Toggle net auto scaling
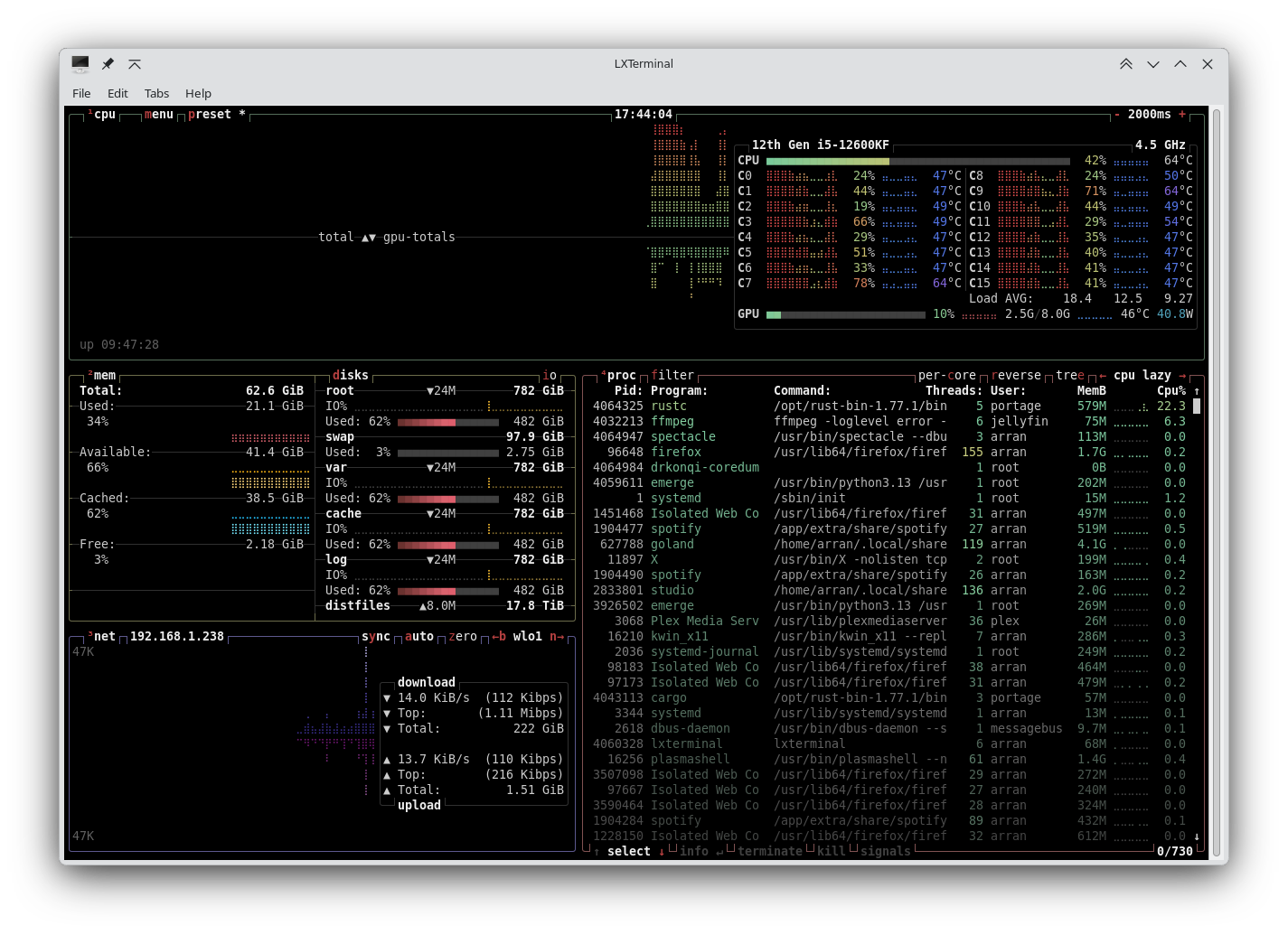 419,636
